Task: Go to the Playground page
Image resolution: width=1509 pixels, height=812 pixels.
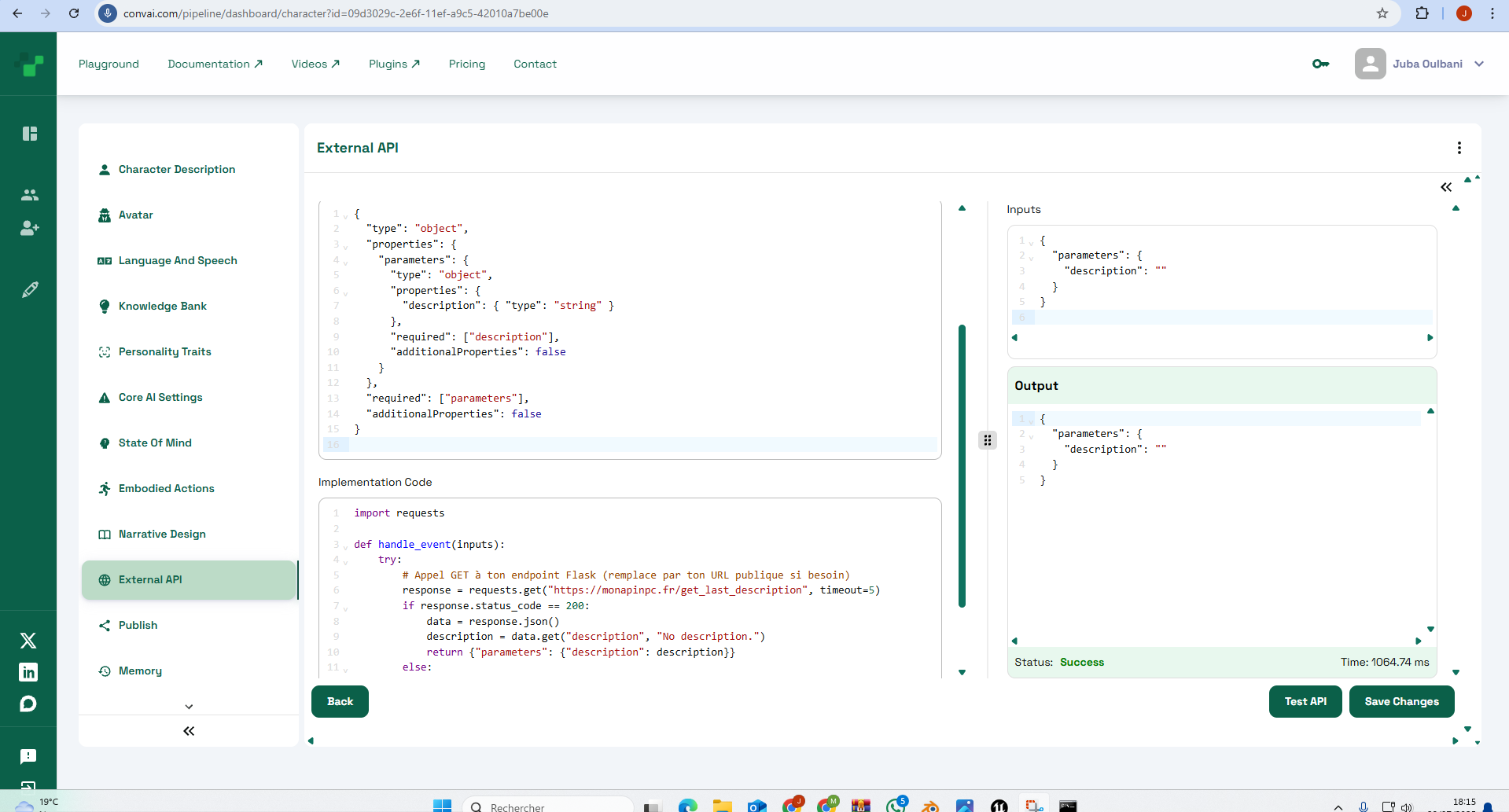Action: click(109, 64)
